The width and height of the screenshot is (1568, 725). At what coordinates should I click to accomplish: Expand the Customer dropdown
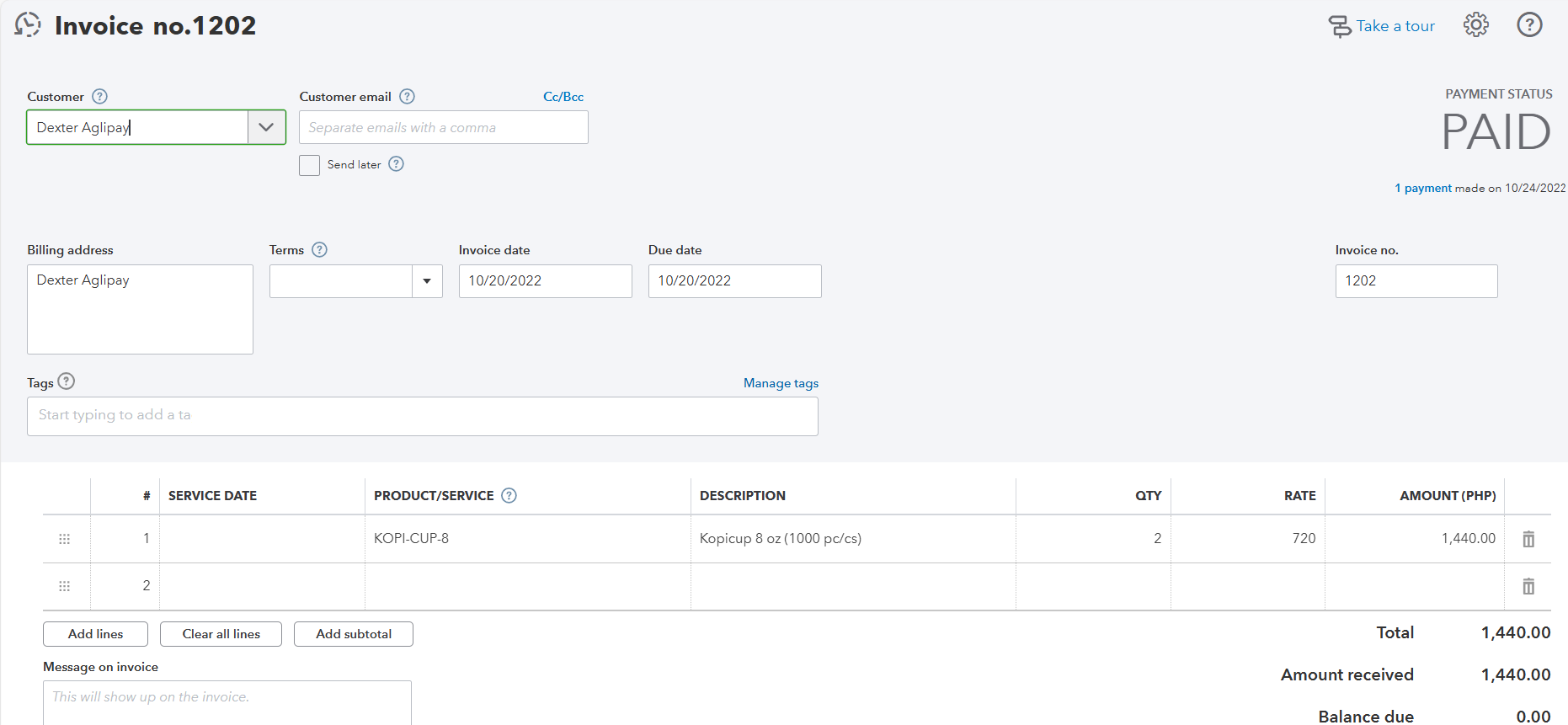pyautogui.click(x=266, y=127)
